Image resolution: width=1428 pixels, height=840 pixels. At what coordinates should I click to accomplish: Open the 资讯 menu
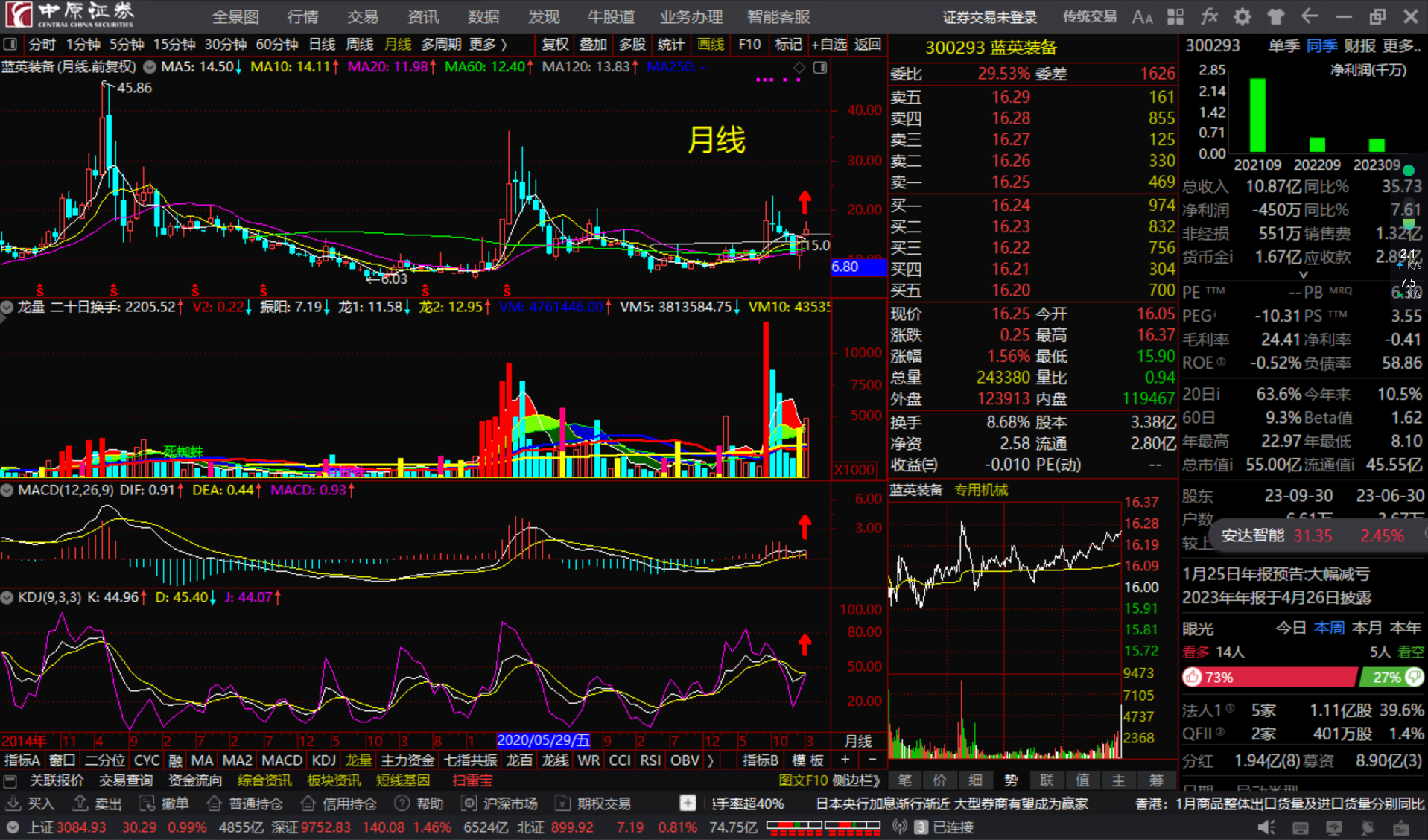[422, 16]
